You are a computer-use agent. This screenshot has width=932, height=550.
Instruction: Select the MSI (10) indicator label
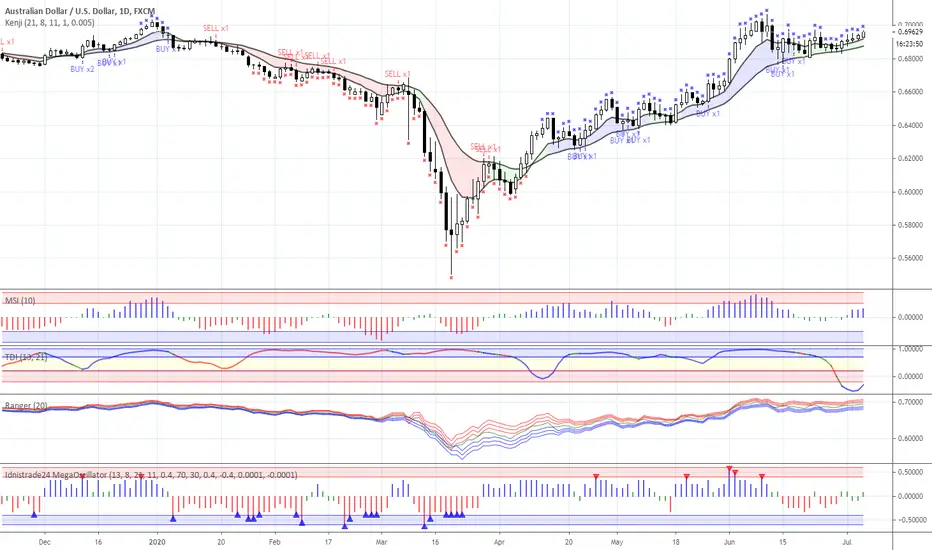20,301
